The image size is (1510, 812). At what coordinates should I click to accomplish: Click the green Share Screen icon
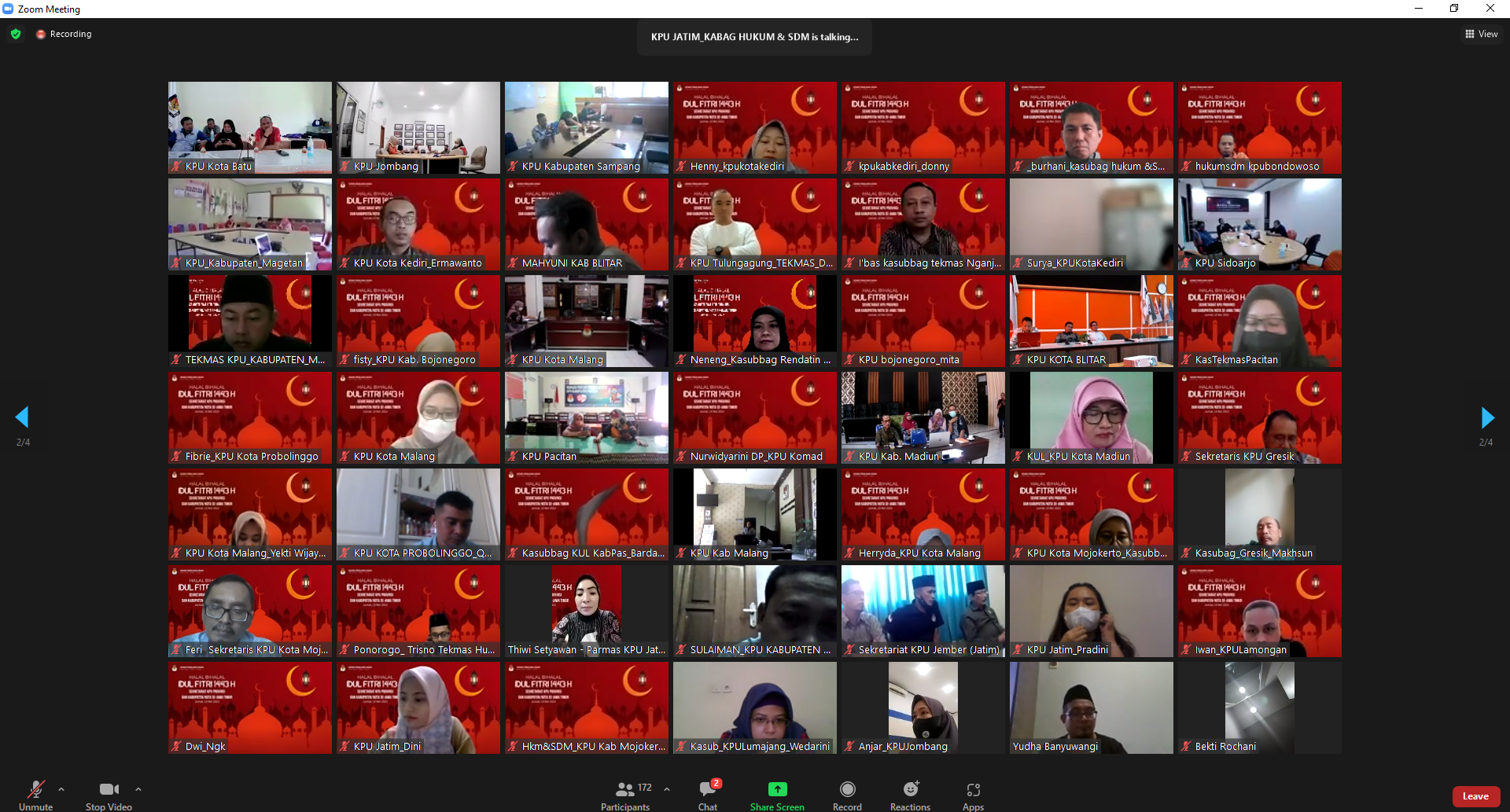pos(777,790)
